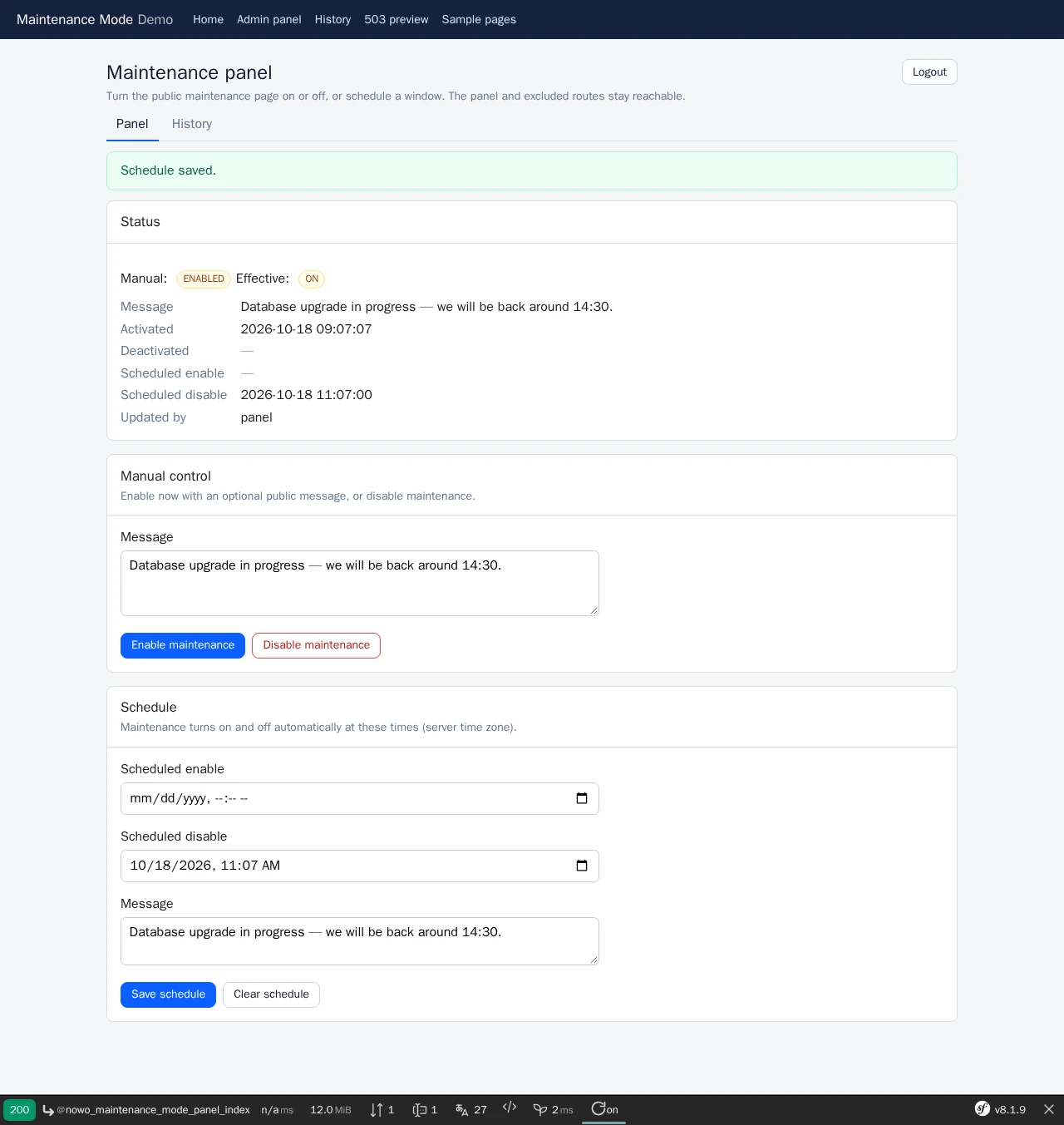
Task: Open Home in the top navigation
Action: [208, 19]
